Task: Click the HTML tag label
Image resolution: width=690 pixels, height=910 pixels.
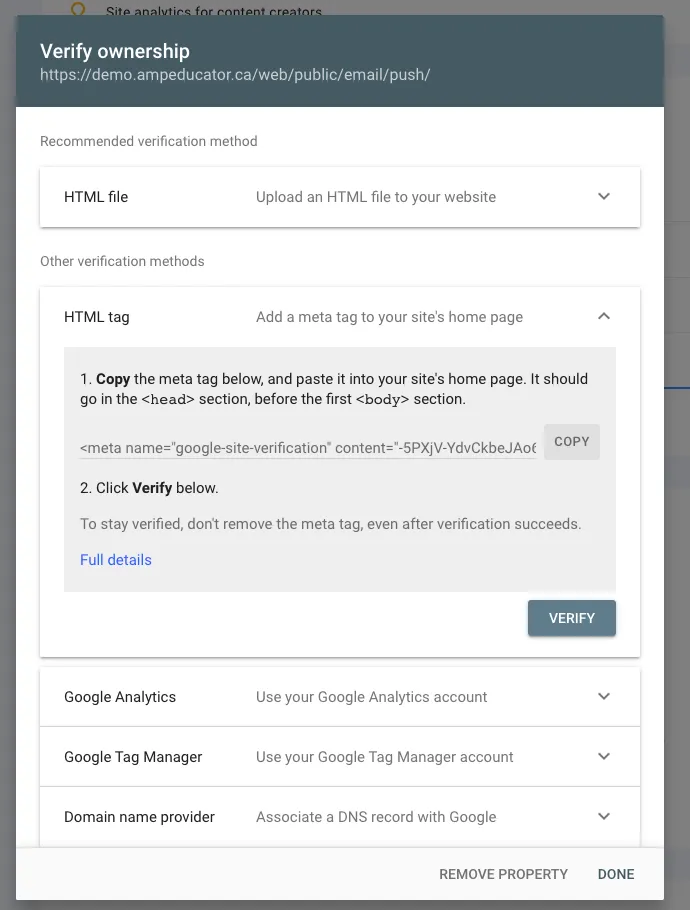Action: point(96,317)
